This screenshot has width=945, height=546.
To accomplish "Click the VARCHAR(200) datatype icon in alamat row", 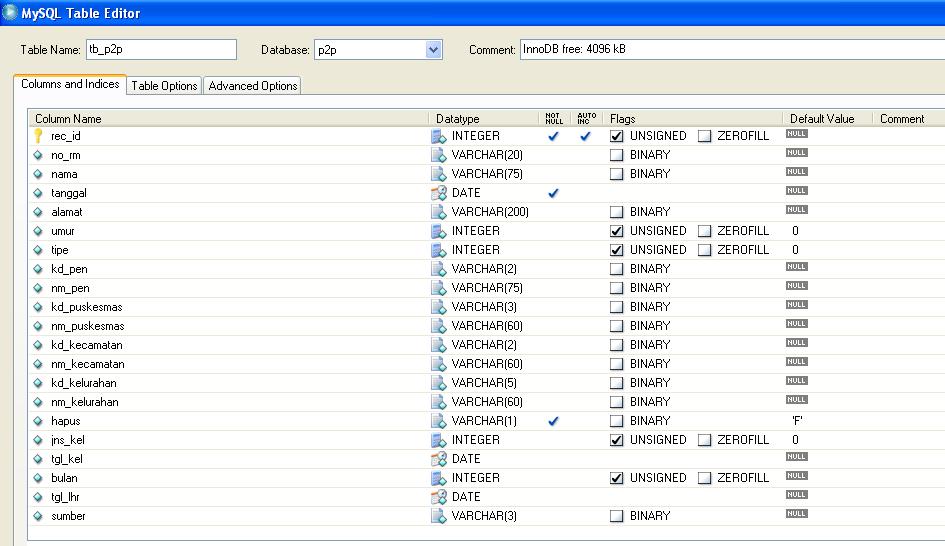I will pos(439,212).
